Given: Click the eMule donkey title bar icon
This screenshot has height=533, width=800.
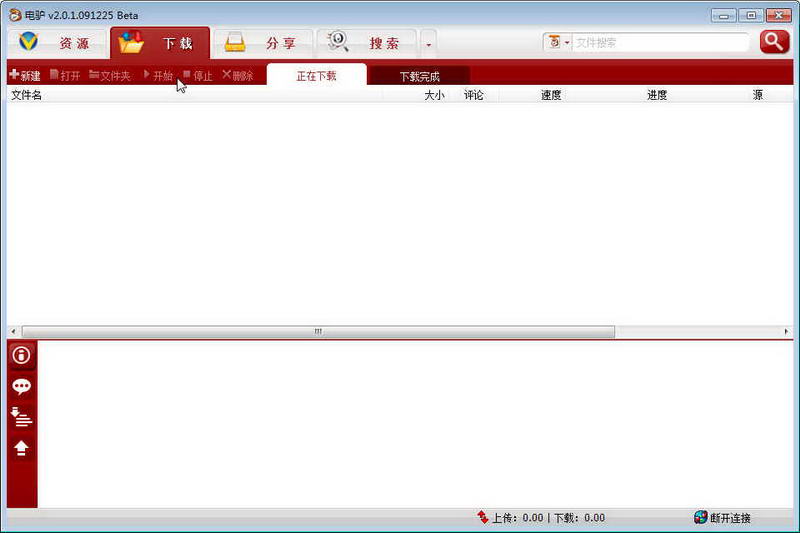Looking at the screenshot, I should click(15, 15).
